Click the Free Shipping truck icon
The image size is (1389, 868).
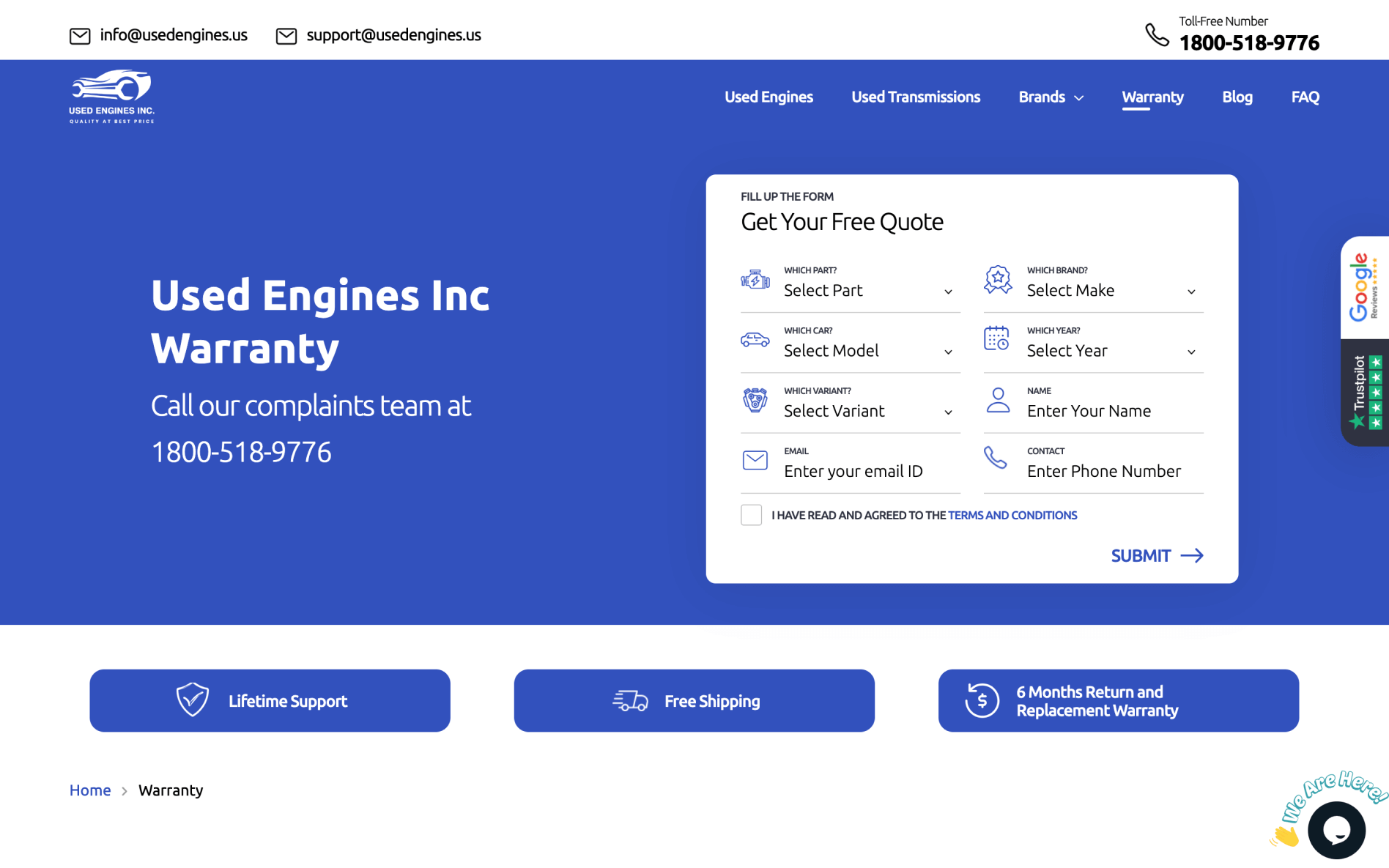(x=630, y=701)
